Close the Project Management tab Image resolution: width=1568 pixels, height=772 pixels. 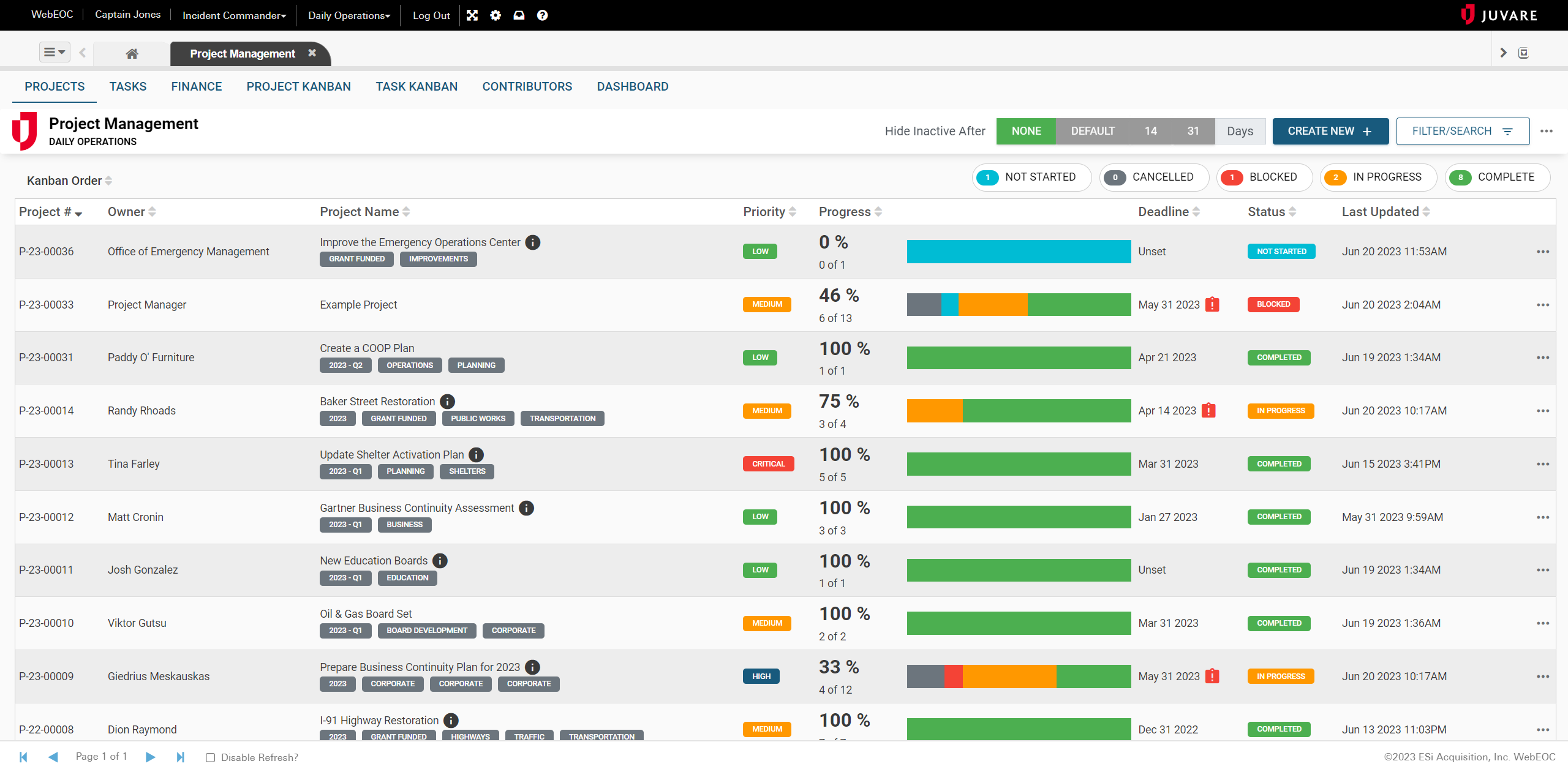click(x=312, y=53)
